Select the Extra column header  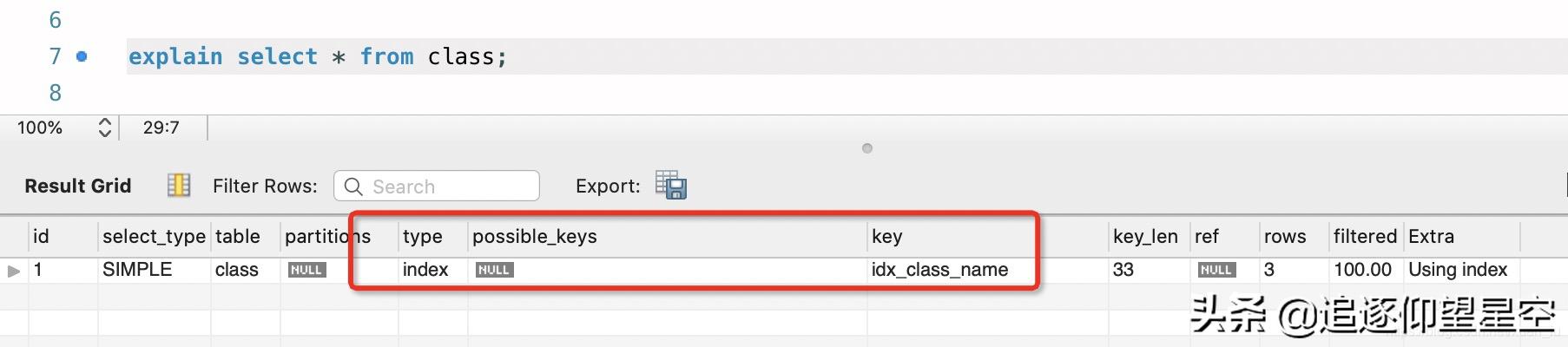[1431, 236]
